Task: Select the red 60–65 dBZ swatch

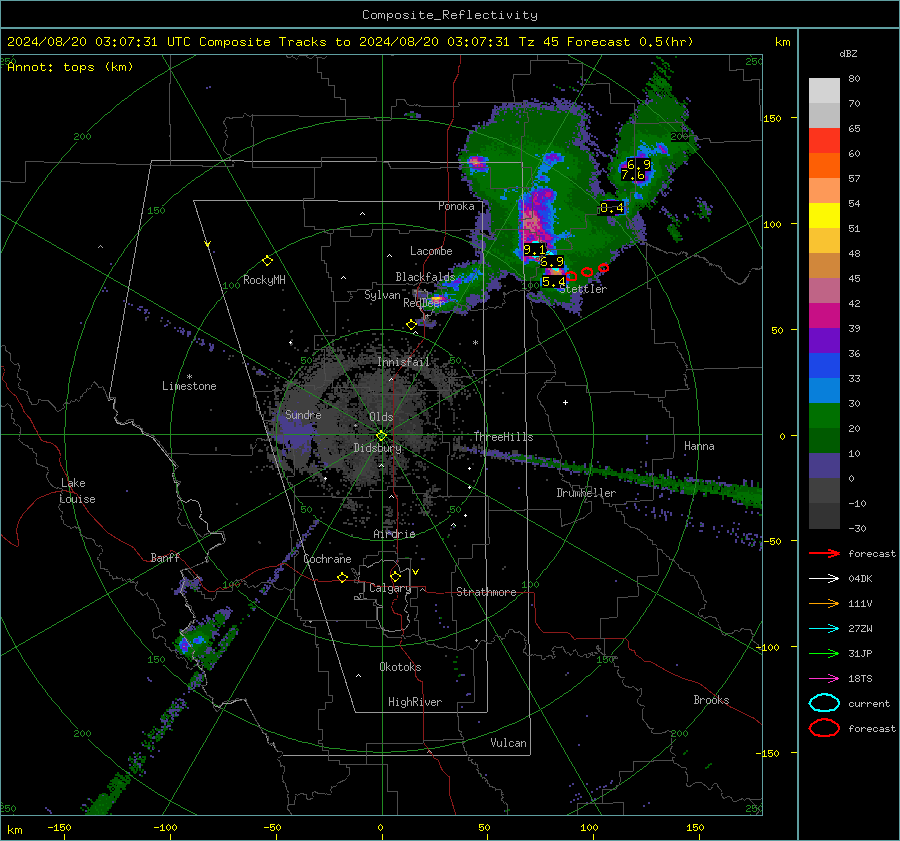Action: [824, 141]
